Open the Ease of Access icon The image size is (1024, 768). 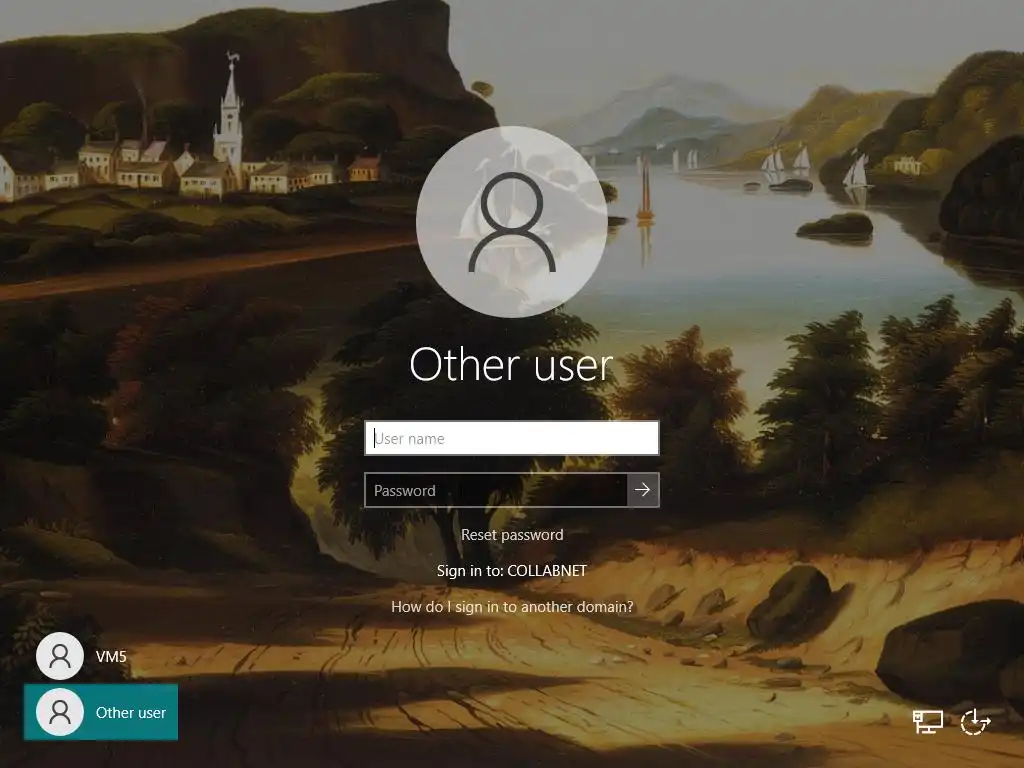tap(976, 722)
